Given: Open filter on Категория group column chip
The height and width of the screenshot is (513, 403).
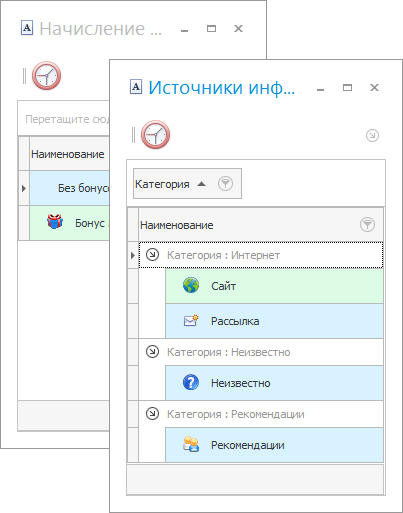Looking at the screenshot, I should (225, 183).
